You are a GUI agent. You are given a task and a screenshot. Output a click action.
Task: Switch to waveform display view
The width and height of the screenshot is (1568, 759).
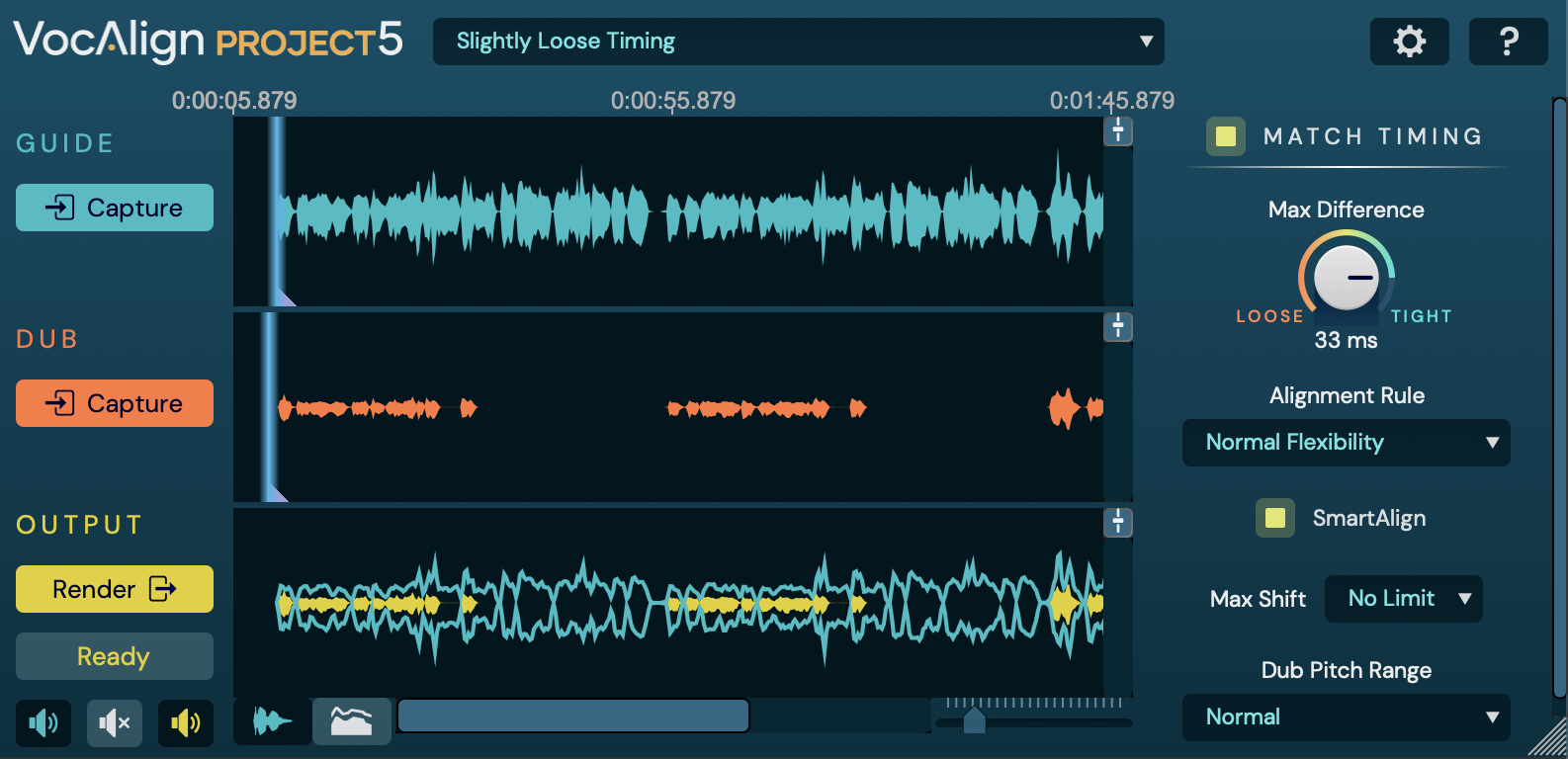click(x=272, y=721)
